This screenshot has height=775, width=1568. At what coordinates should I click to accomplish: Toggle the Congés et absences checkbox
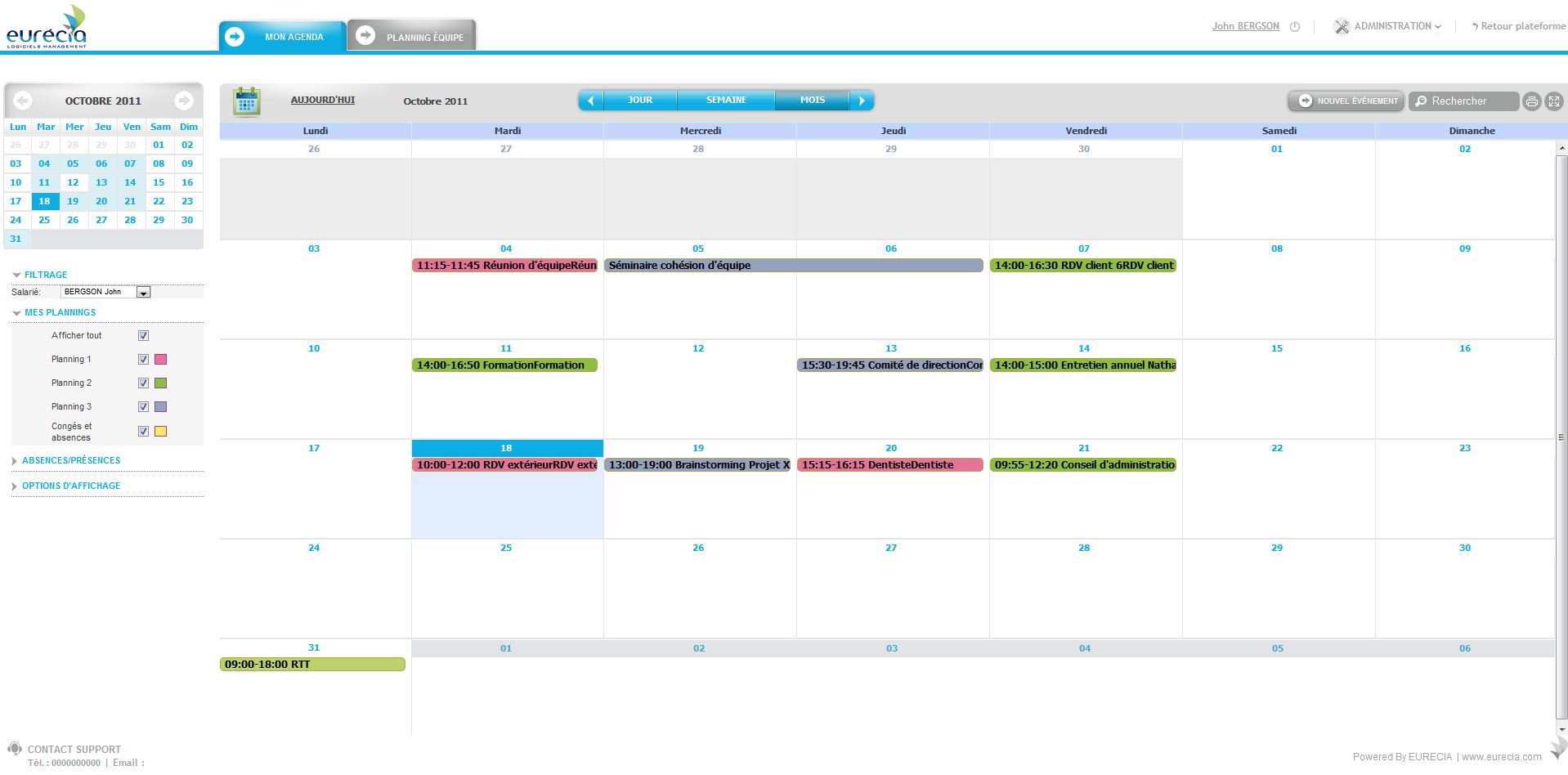pos(144,432)
